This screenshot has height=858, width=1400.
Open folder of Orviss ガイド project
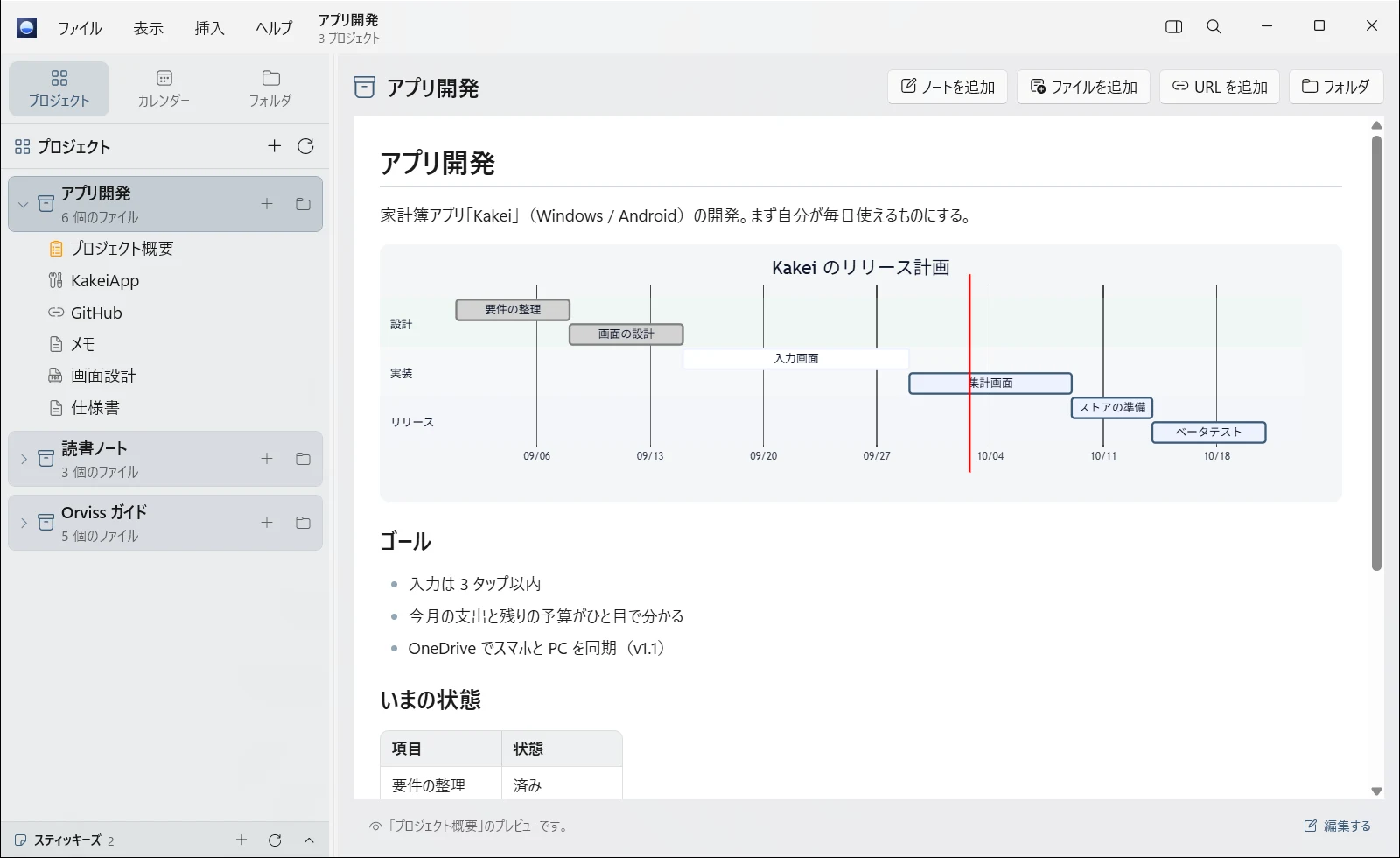tap(303, 523)
